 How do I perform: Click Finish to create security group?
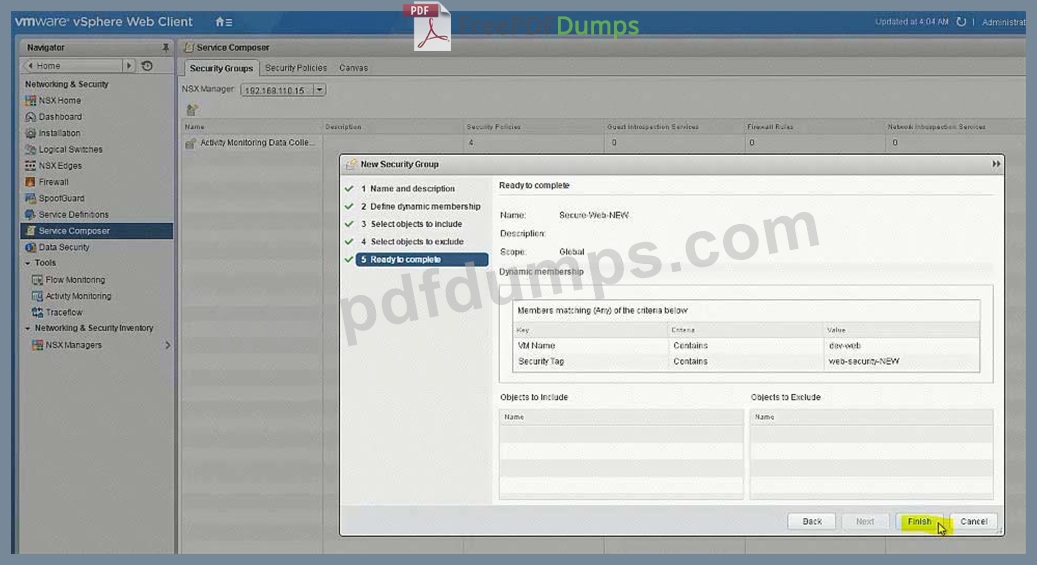[919, 521]
